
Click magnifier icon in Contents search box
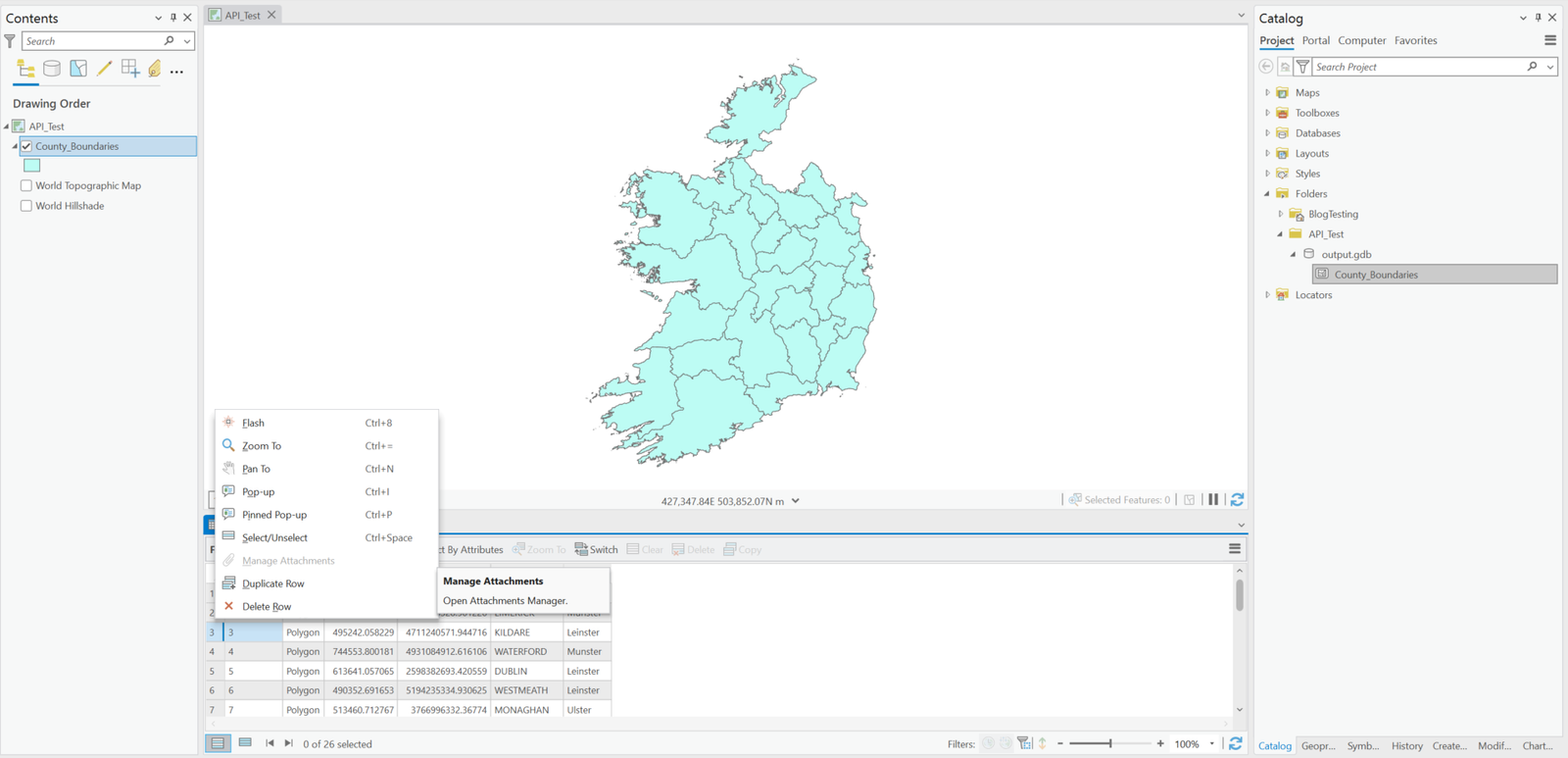(x=170, y=41)
